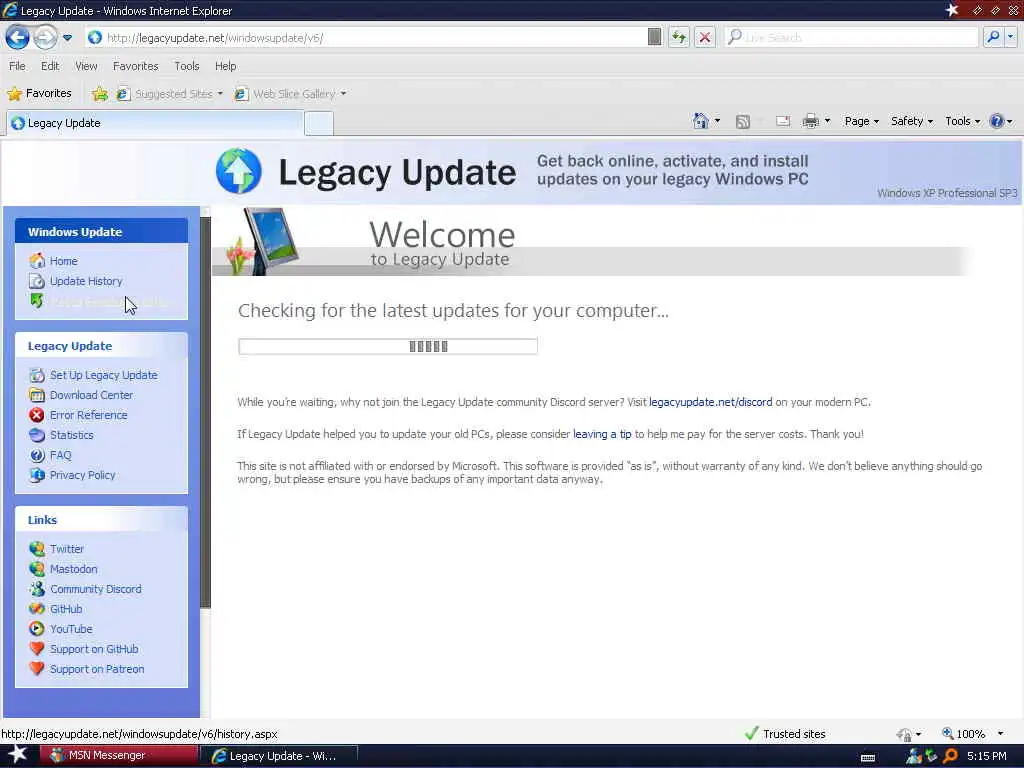The width and height of the screenshot is (1024, 768).
Task: Open the Suggested Sites dropdown
Action: coord(170,94)
